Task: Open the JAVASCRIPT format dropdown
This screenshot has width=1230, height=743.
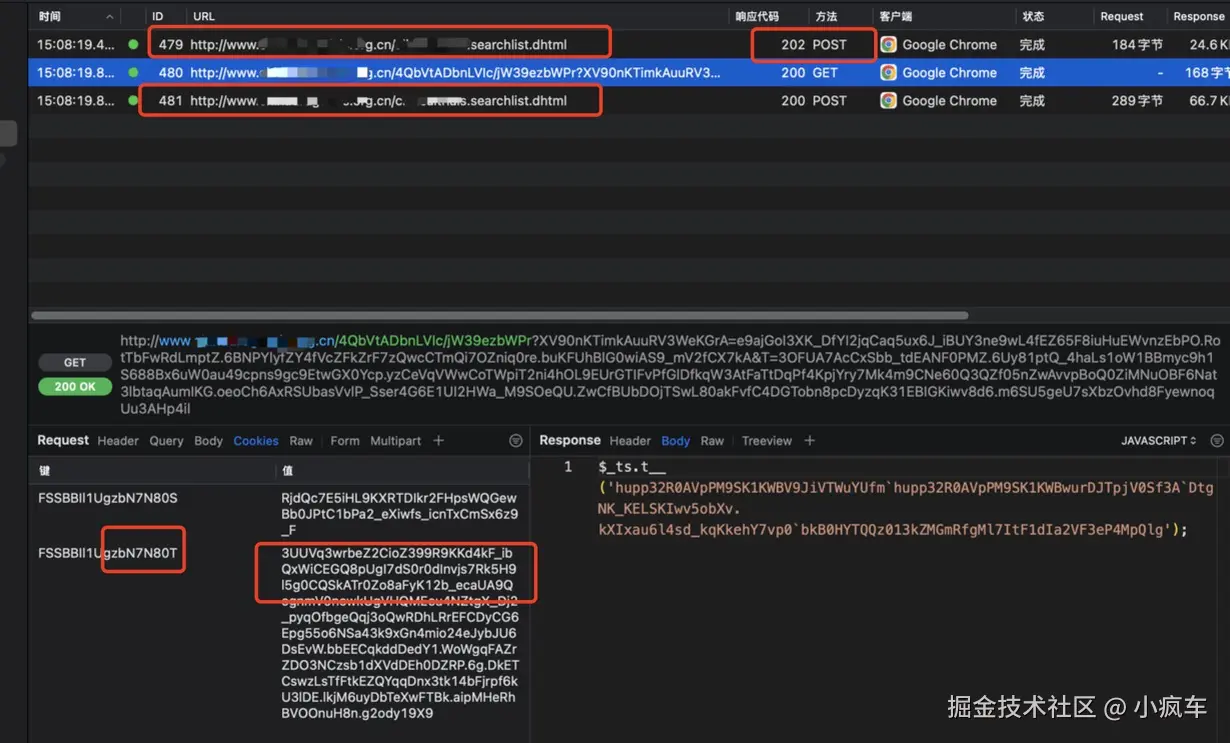Action: click(1159, 441)
